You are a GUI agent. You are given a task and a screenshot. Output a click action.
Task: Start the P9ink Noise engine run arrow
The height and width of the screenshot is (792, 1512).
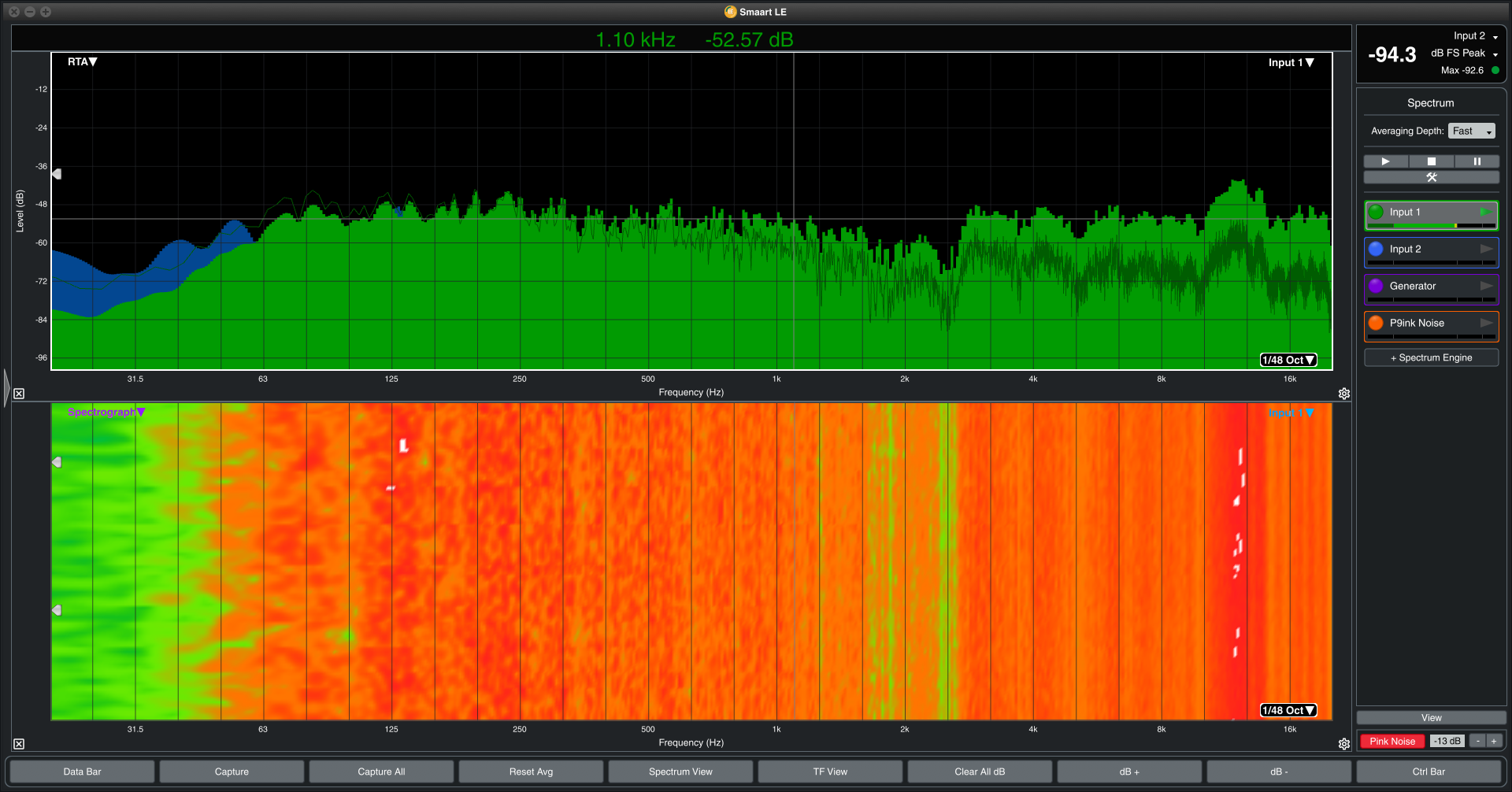[1487, 323]
